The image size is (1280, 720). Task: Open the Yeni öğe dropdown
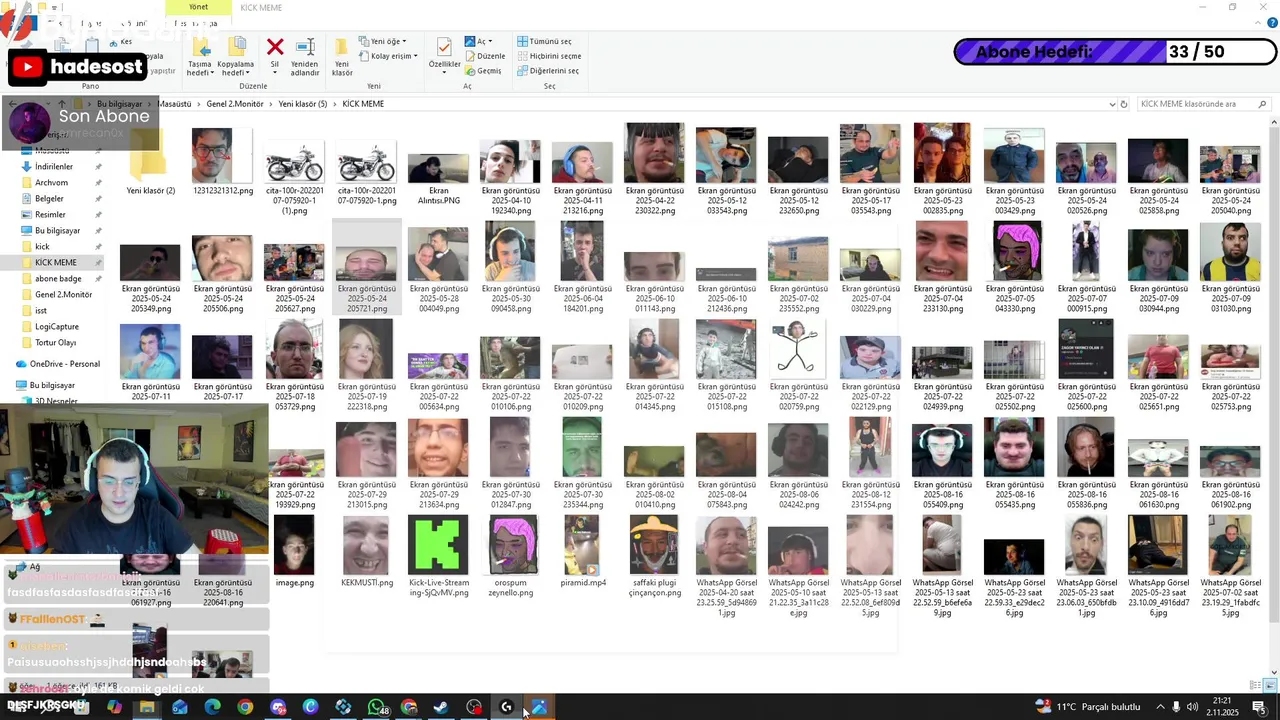click(x=383, y=41)
